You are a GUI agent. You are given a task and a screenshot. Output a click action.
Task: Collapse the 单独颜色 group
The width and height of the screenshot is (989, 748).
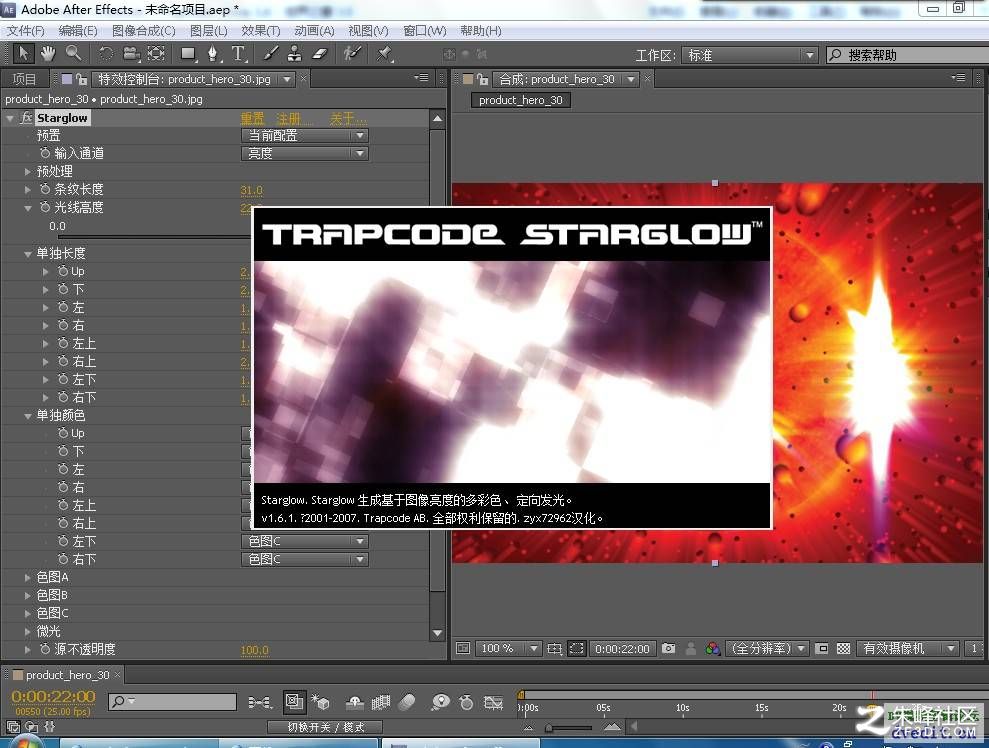[x=27, y=416]
